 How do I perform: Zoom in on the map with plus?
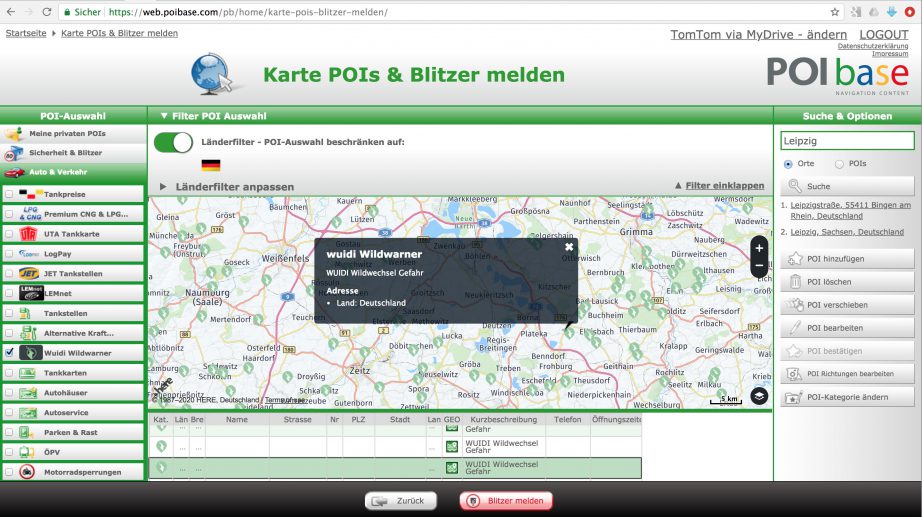pyautogui.click(x=758, y=248)
